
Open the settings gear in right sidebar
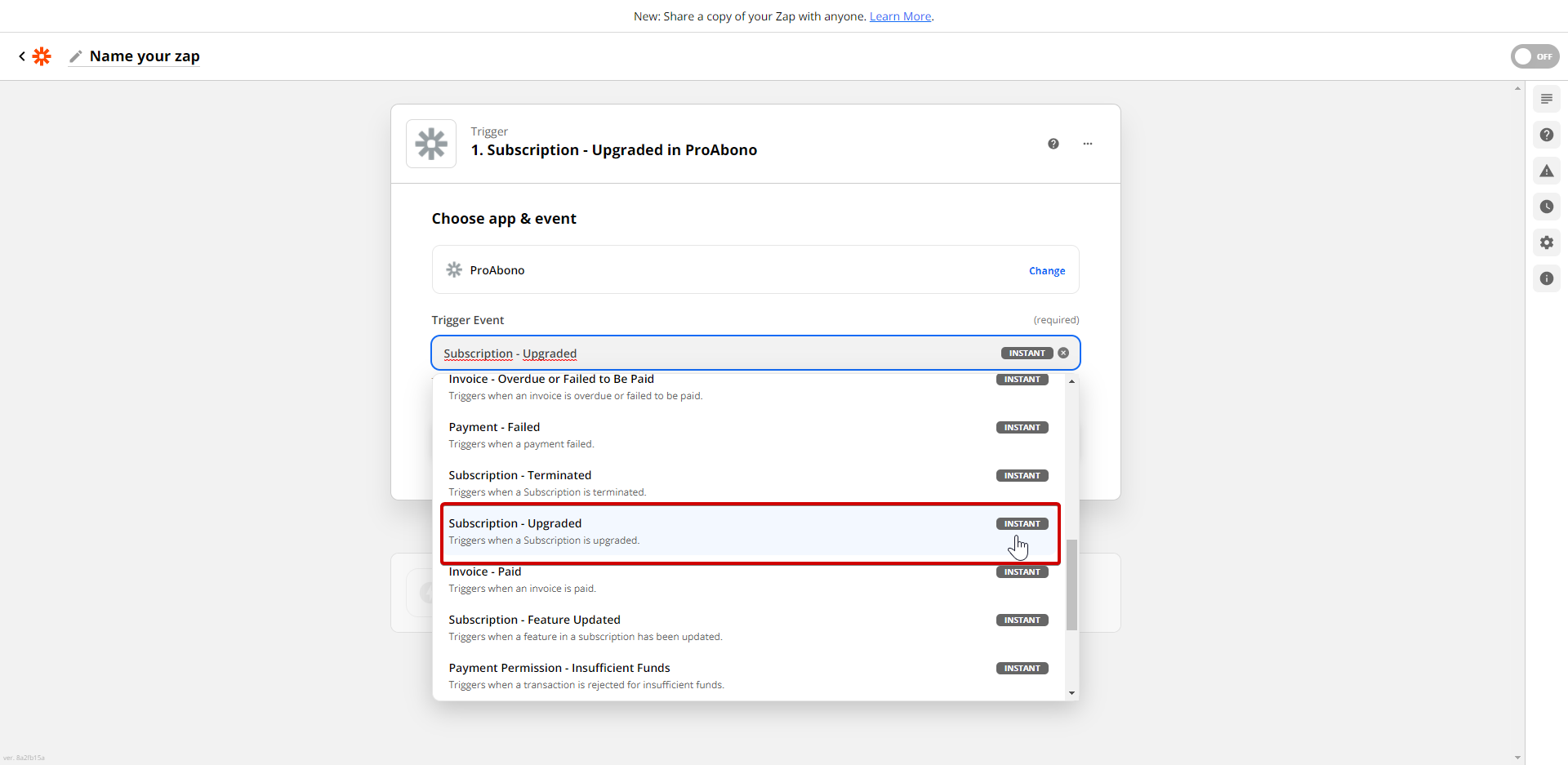click(1547, 242)
